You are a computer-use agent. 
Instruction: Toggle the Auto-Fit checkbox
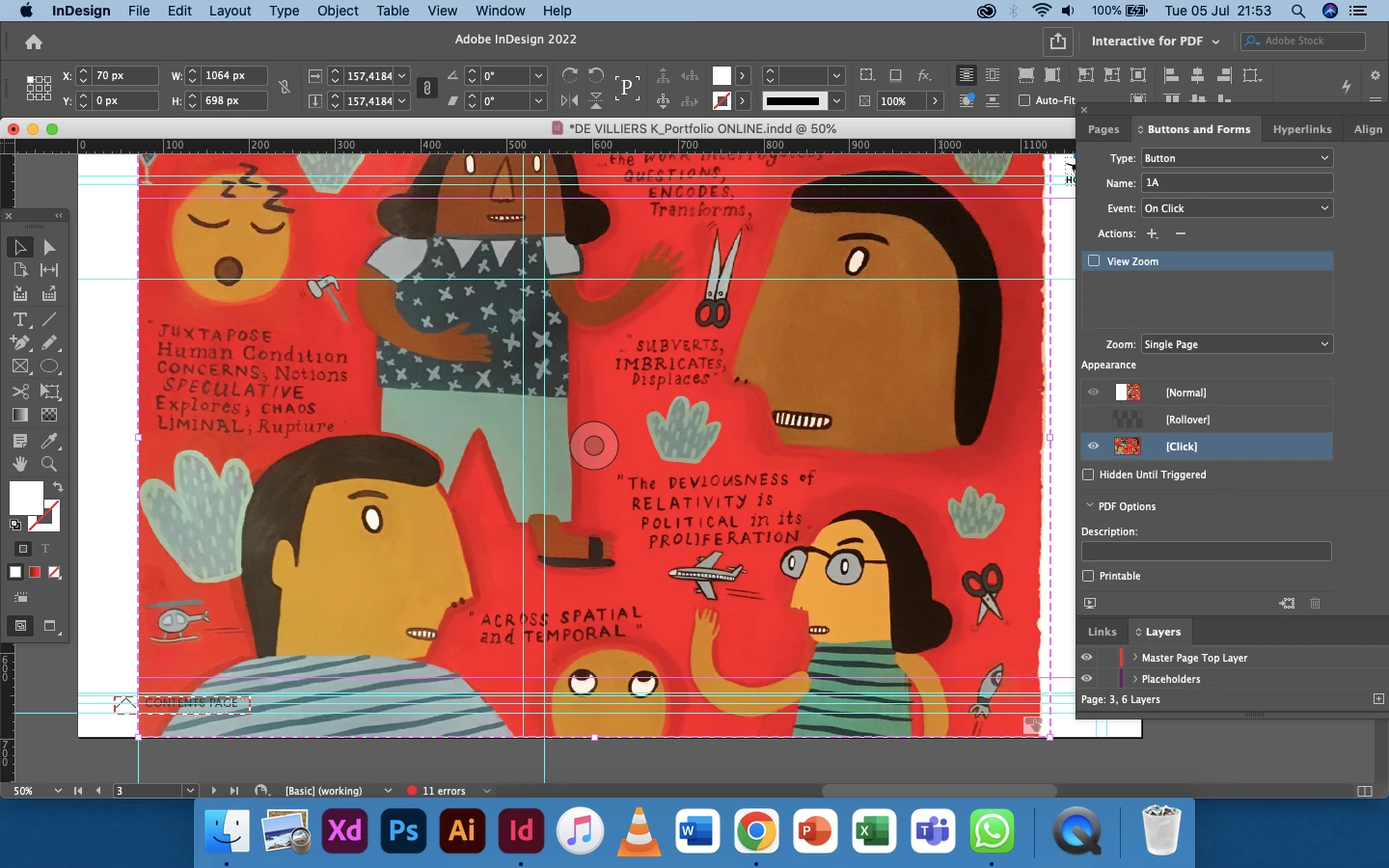(1024, 100)
